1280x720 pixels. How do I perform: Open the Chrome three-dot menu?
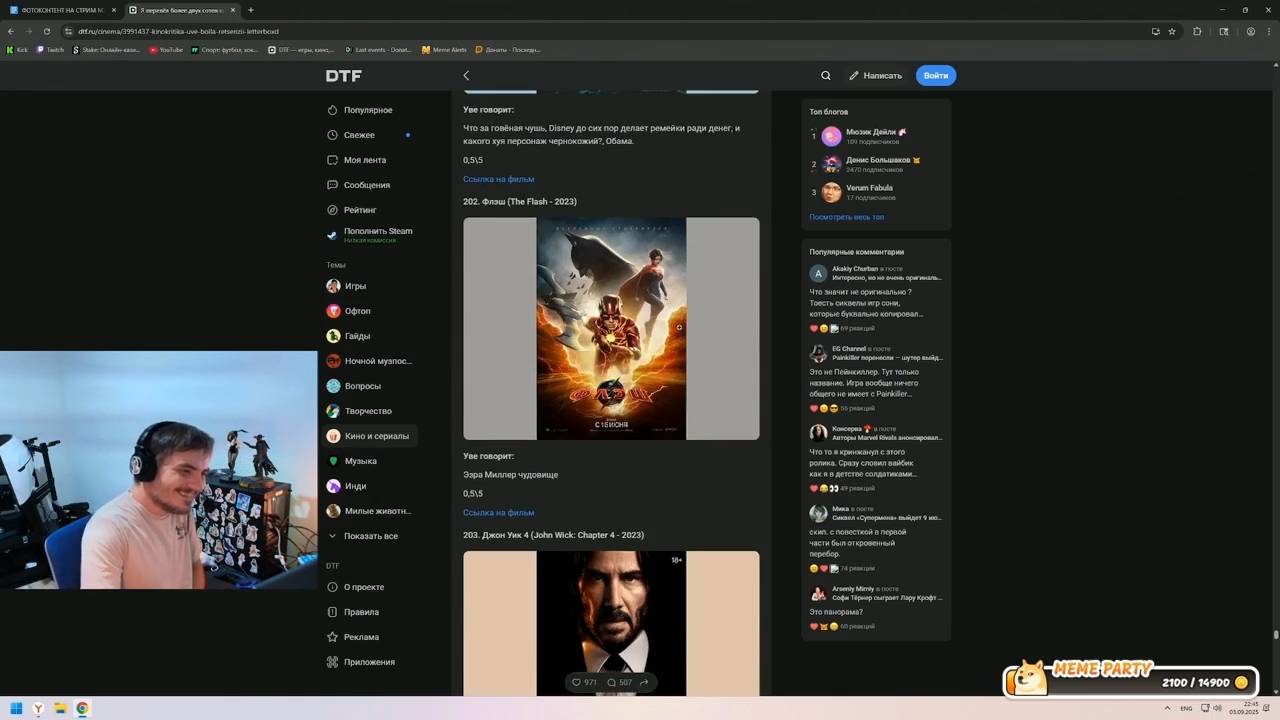coord(1269,31)
